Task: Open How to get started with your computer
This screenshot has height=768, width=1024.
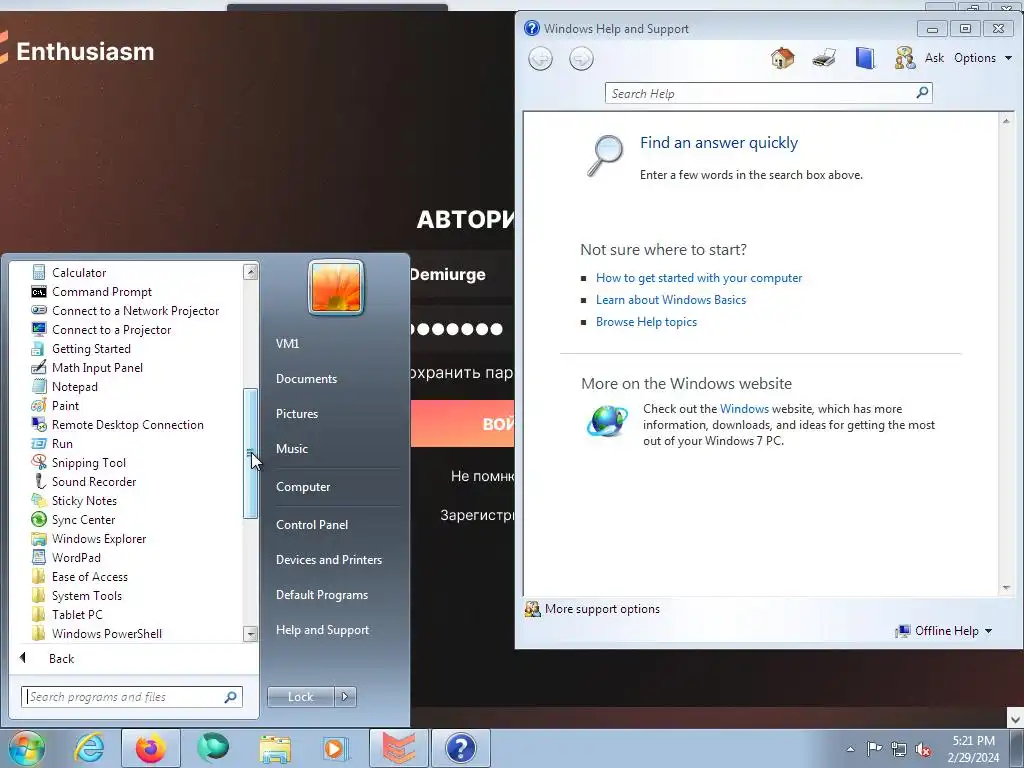Action: pyautogui.click(x=699, y=278)
